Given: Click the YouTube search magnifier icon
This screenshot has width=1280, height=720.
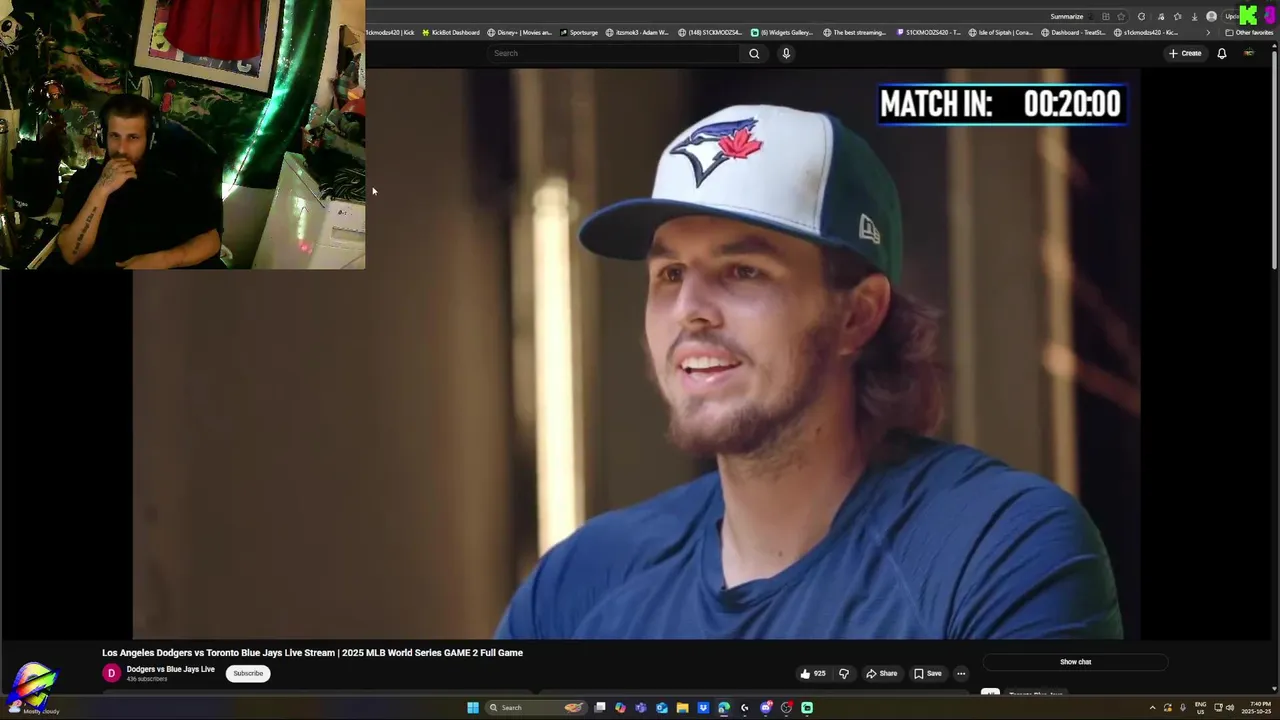Looking at the screenshot, I should 754,53.
